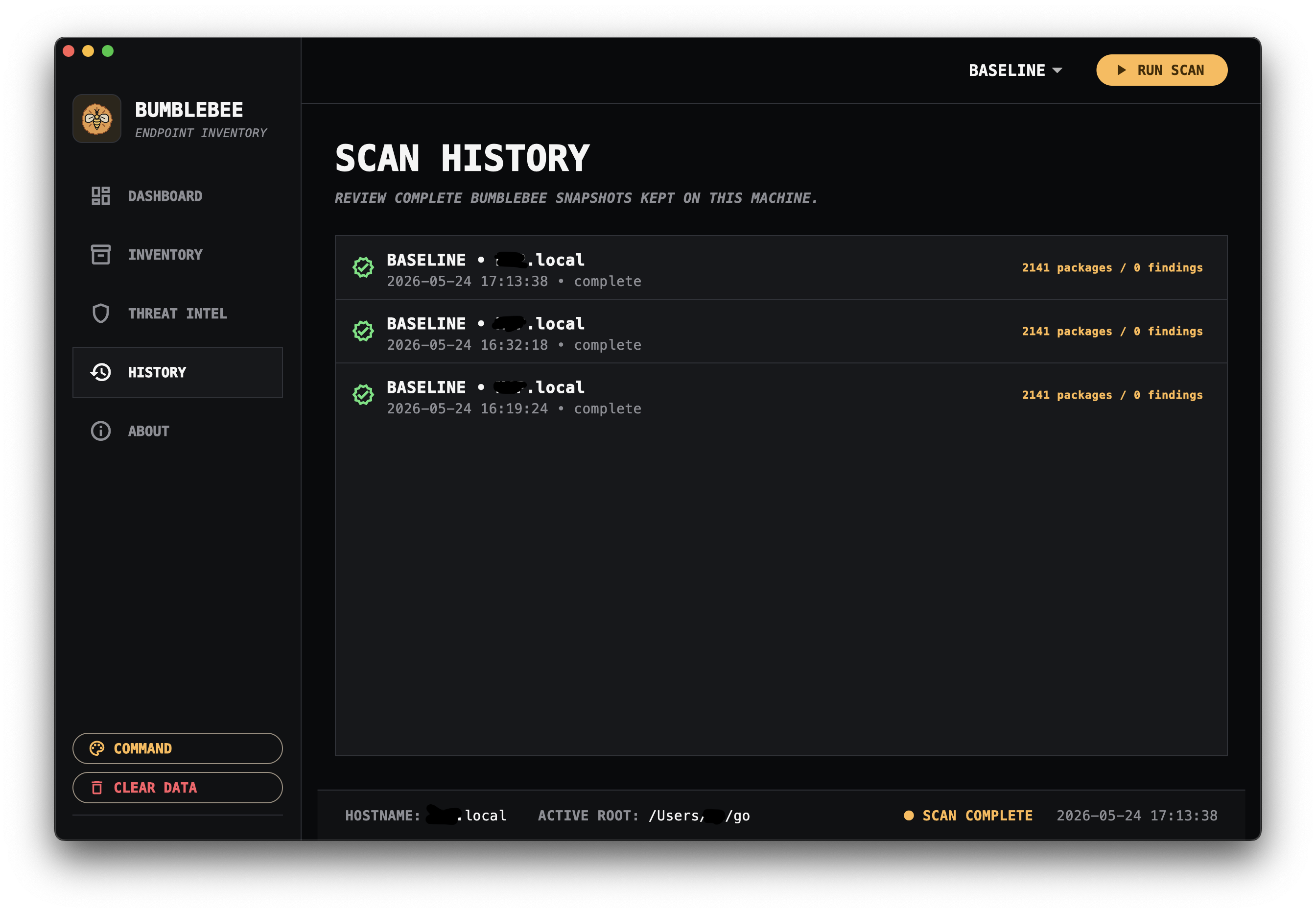Open the About page

[178, 431]
